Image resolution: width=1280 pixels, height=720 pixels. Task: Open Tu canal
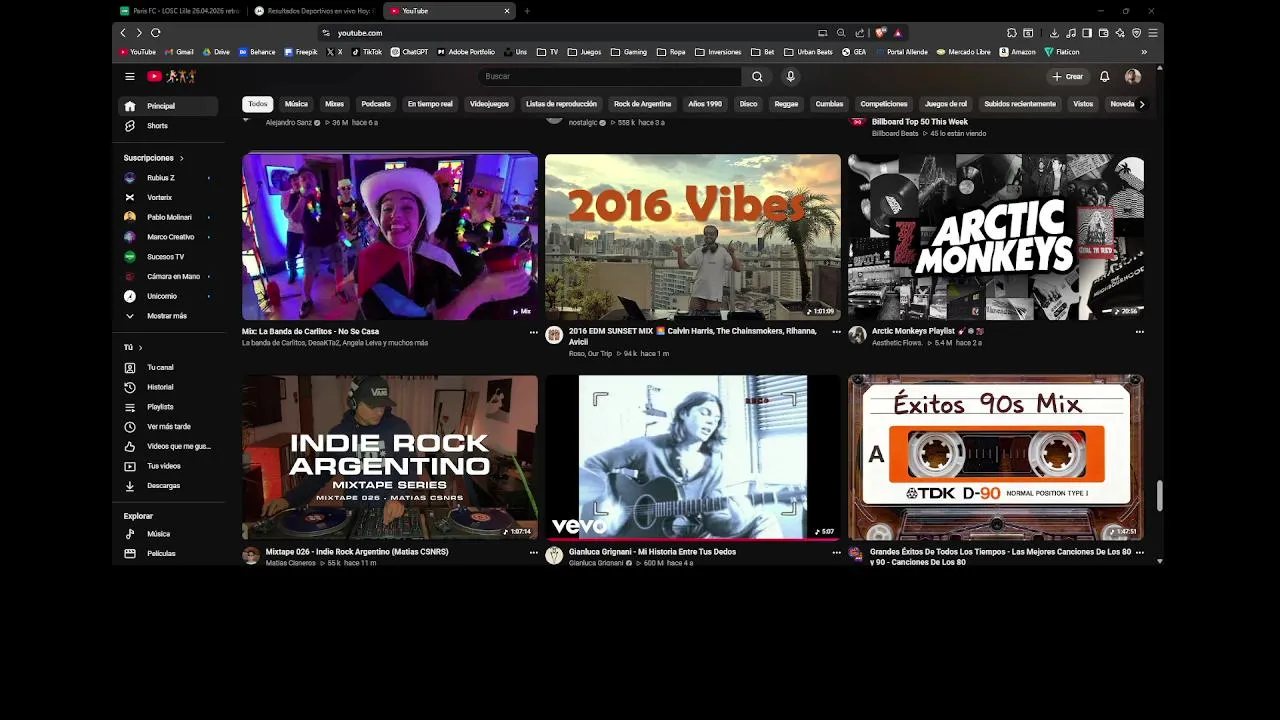(x=168, y=368)
